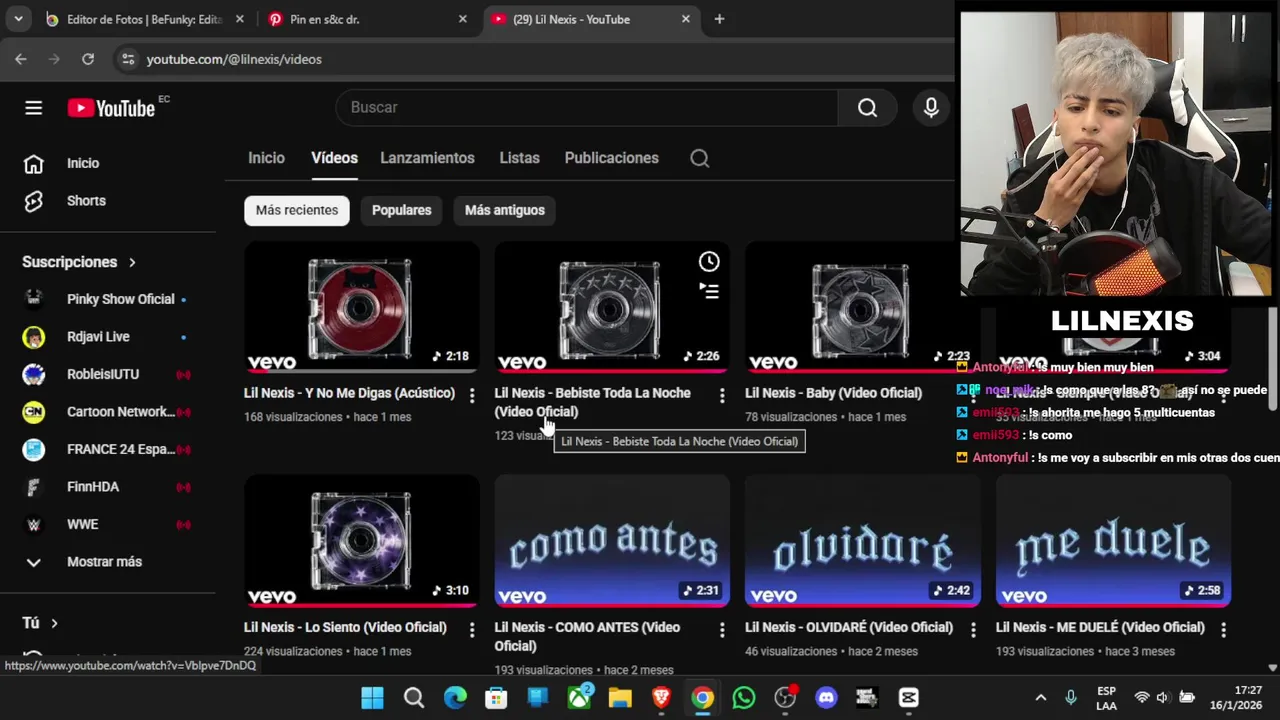Image resolution: width=1280 pixels, height=720 pixels.
Task: Search within the channel using the magnifier icon
Action: [x=700, y=158]
